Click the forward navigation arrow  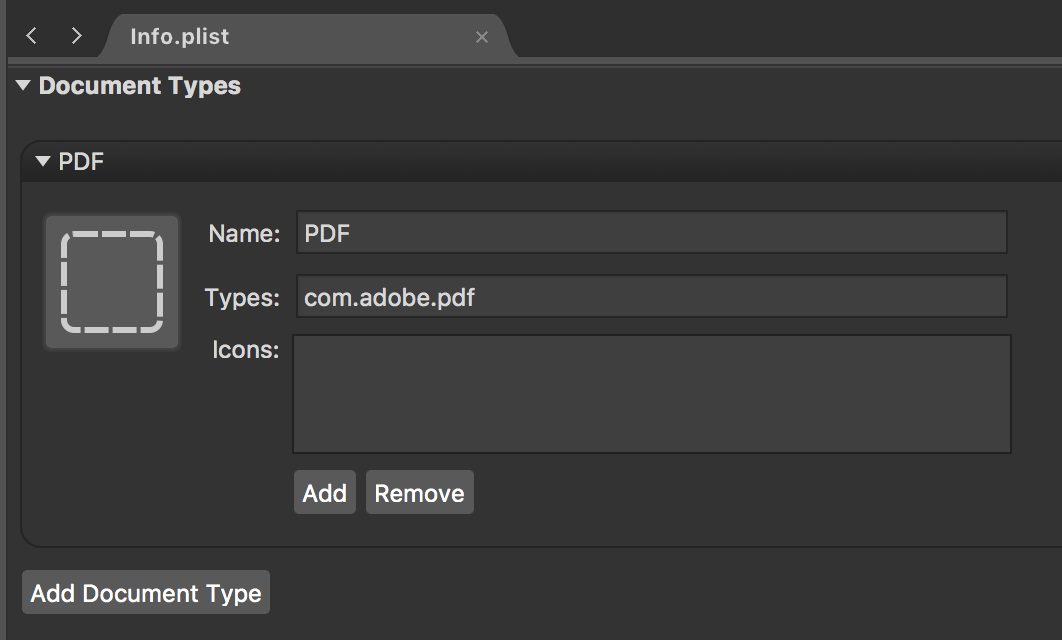[76, 36]
